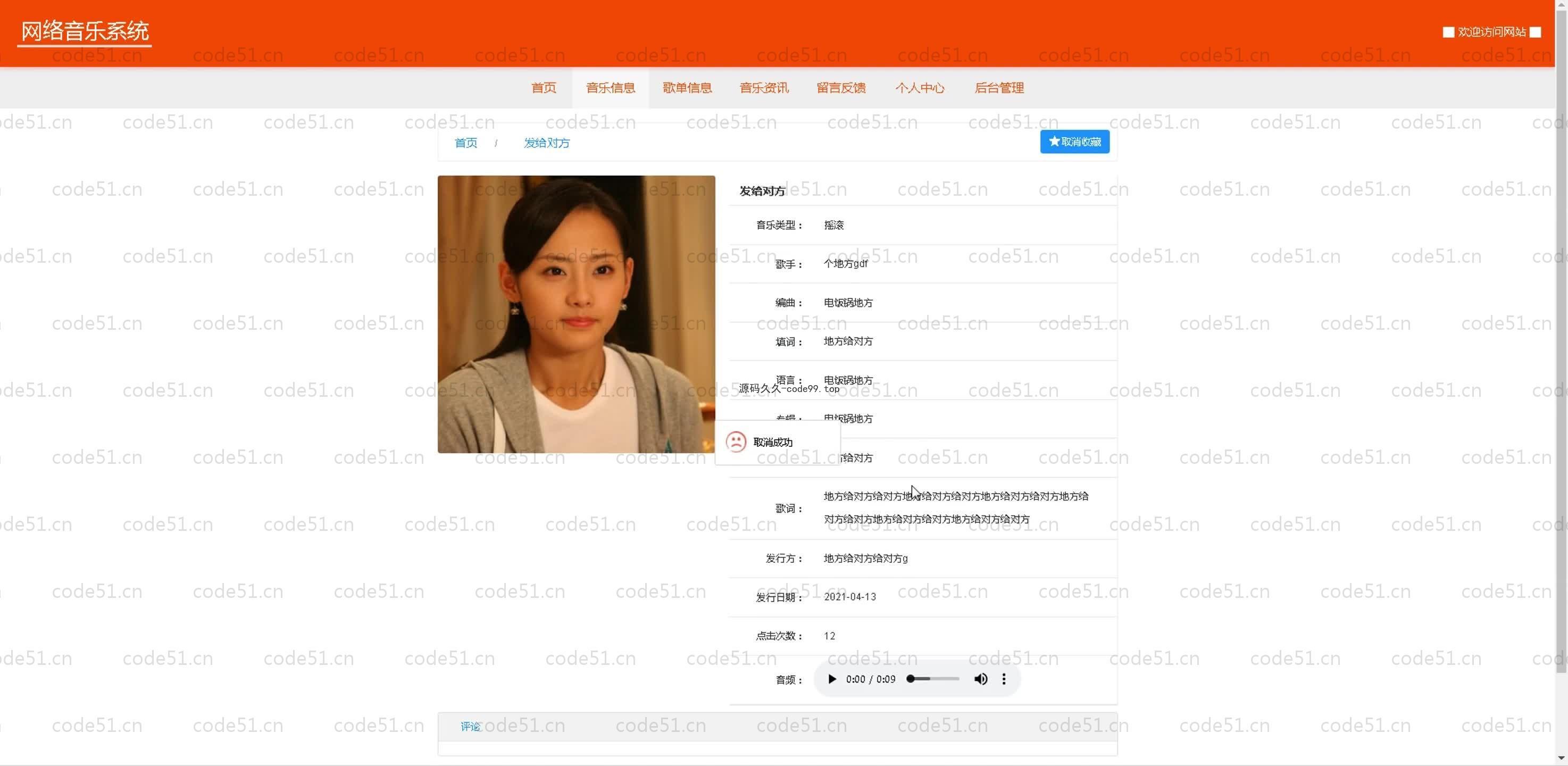
Task: Open the 音乐信息 nav tab
Action: point(610,88)
